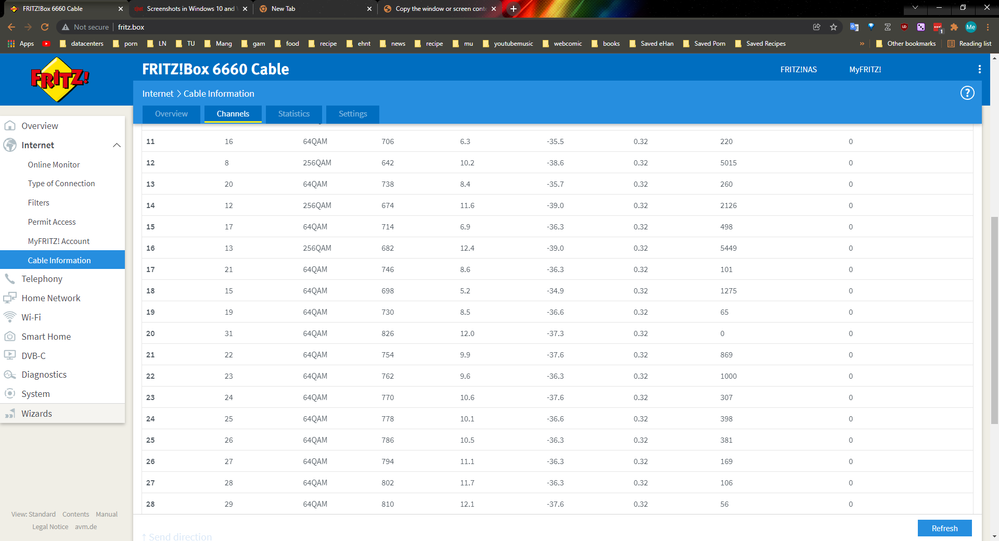The width and height of the screenshot is (999, 541).
Task: Go back using the browser back arrow
Action: pos(11,27)
